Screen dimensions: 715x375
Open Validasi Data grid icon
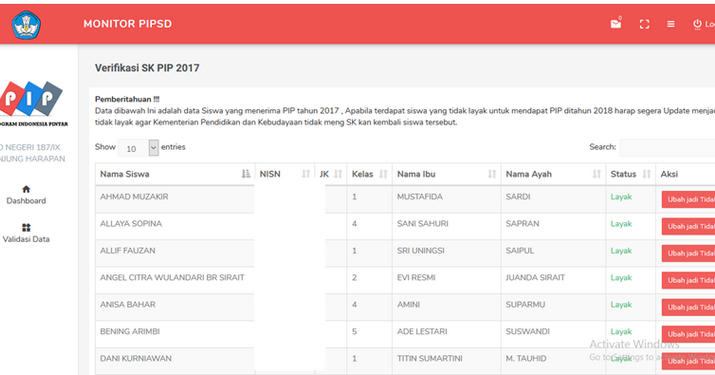pos(26,227)
